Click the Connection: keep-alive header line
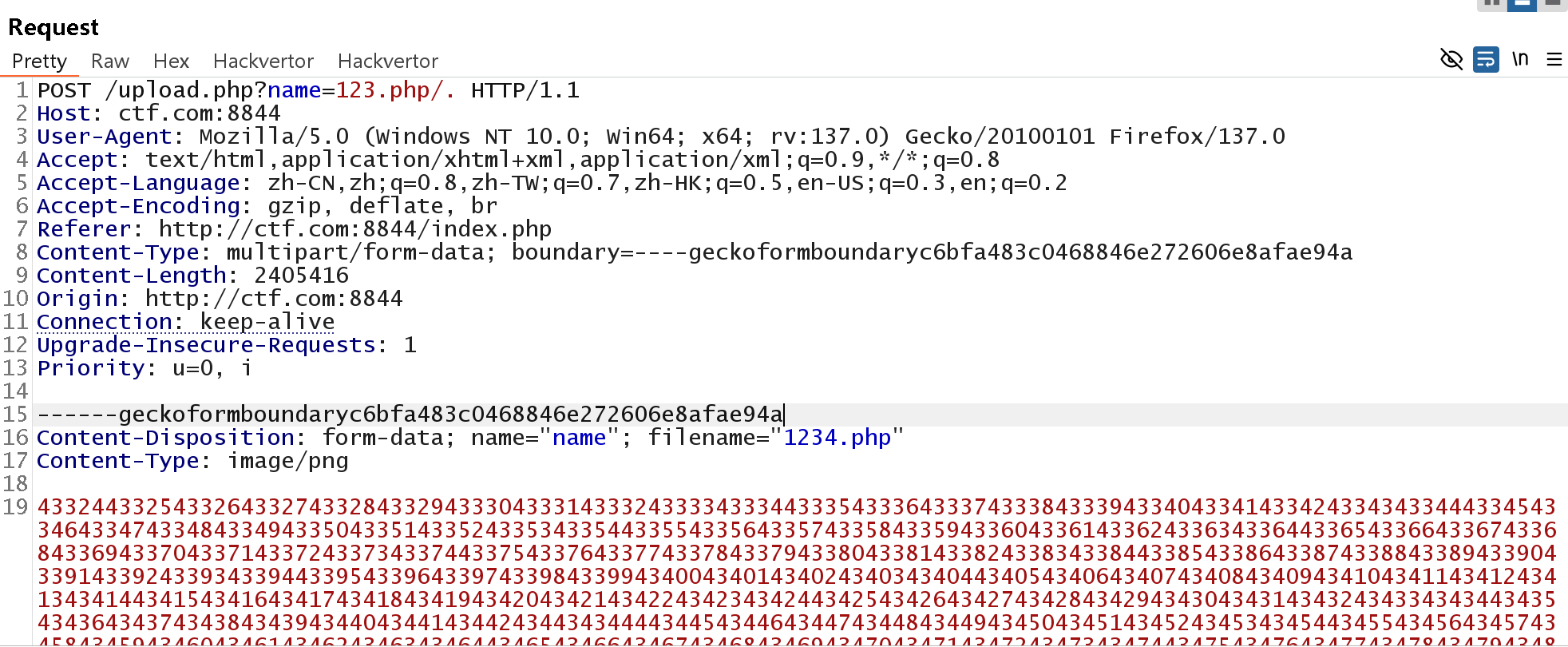The width and height of the screenshot is (1568, 647). coord(185,322)
